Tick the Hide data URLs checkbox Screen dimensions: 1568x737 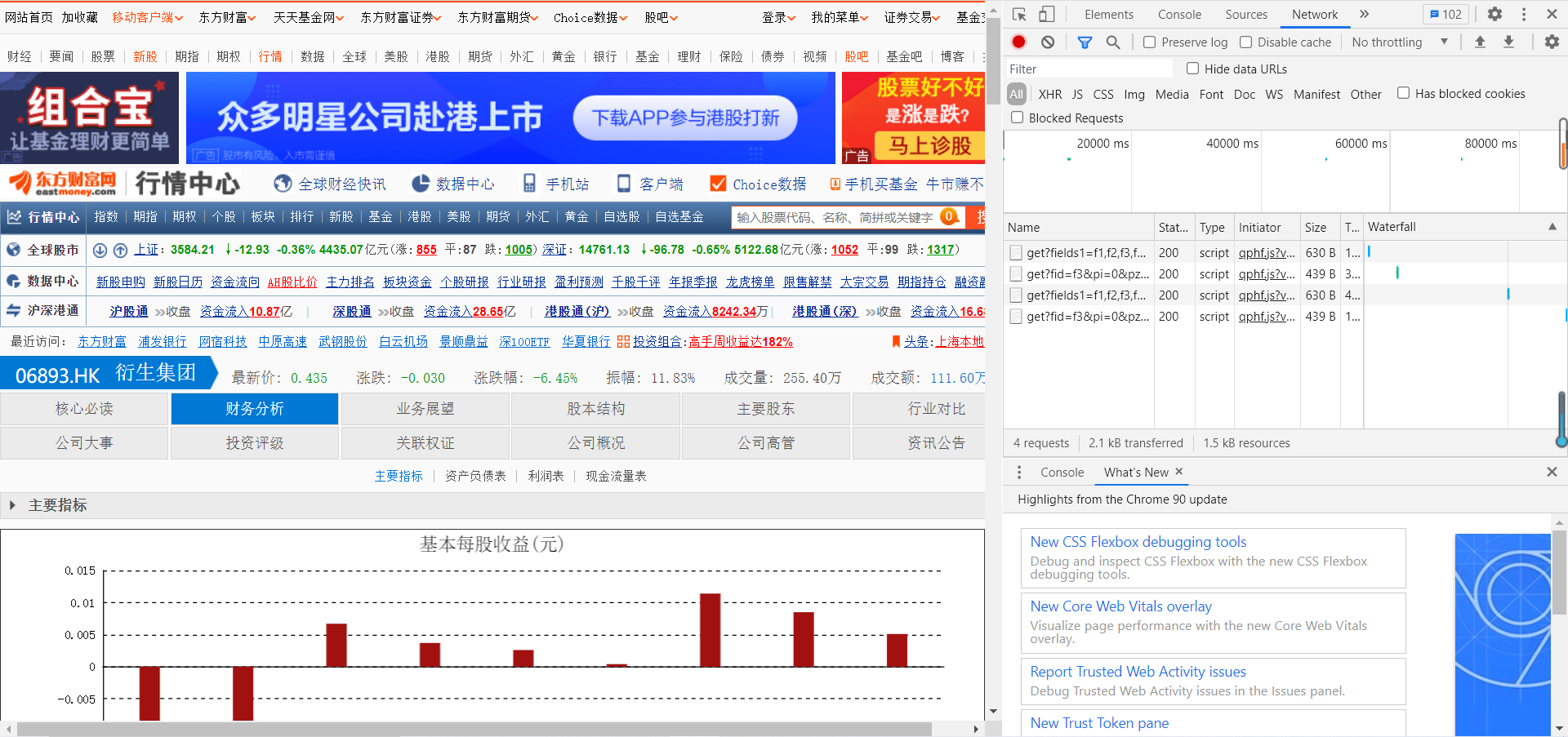[1193, 69]
